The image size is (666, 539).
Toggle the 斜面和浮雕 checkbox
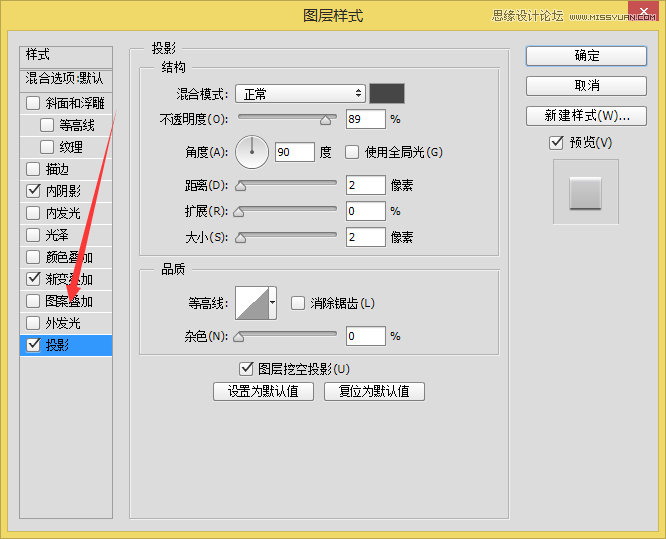(x=33, y=103)
